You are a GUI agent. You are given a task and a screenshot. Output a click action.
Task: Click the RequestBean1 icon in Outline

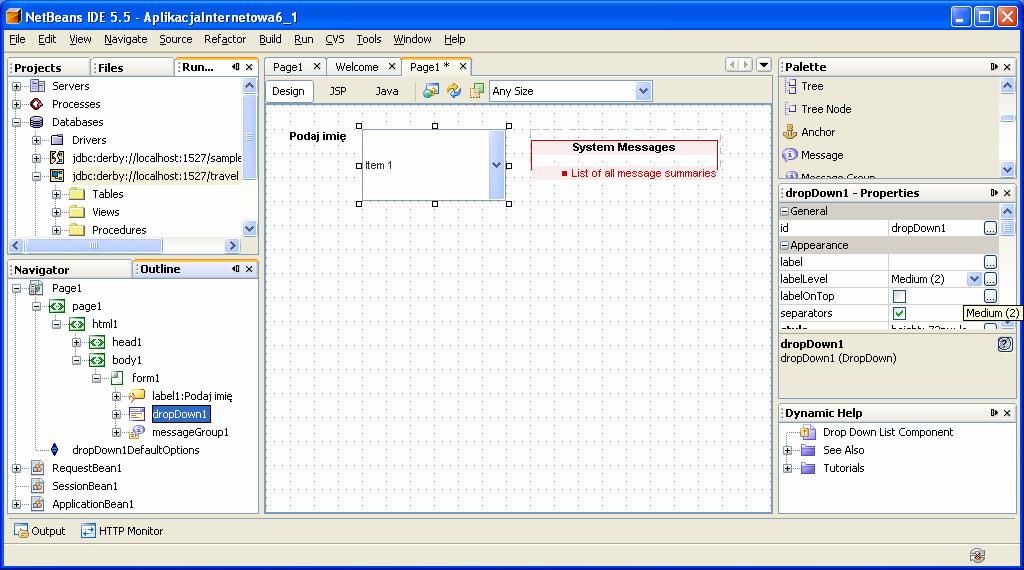point(38,468)
